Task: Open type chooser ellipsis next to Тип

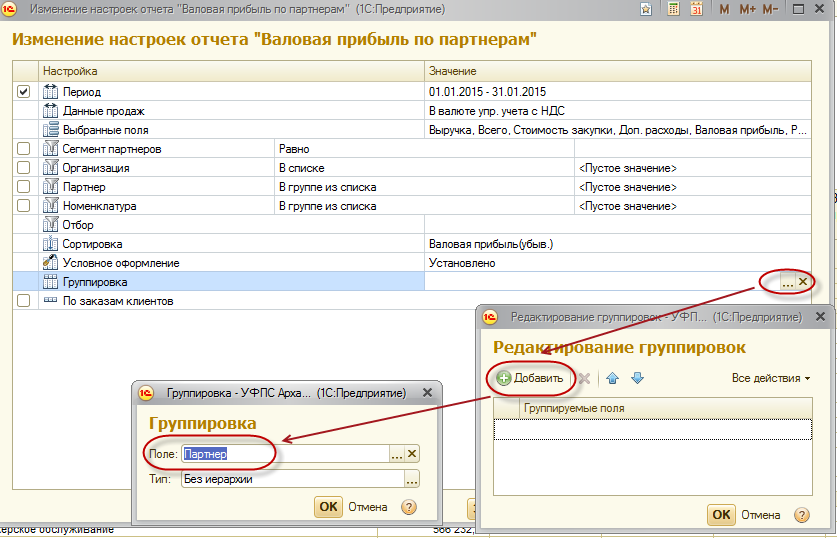Action: [x=412, y=479]
